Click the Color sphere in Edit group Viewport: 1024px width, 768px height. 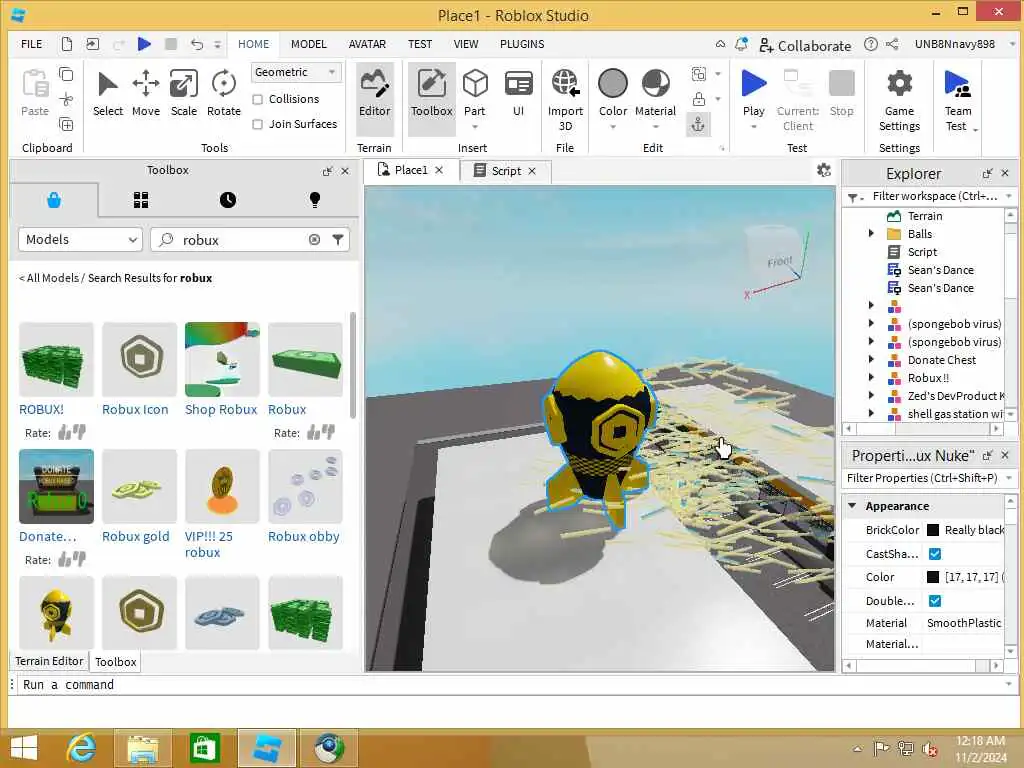pos(613,84)
